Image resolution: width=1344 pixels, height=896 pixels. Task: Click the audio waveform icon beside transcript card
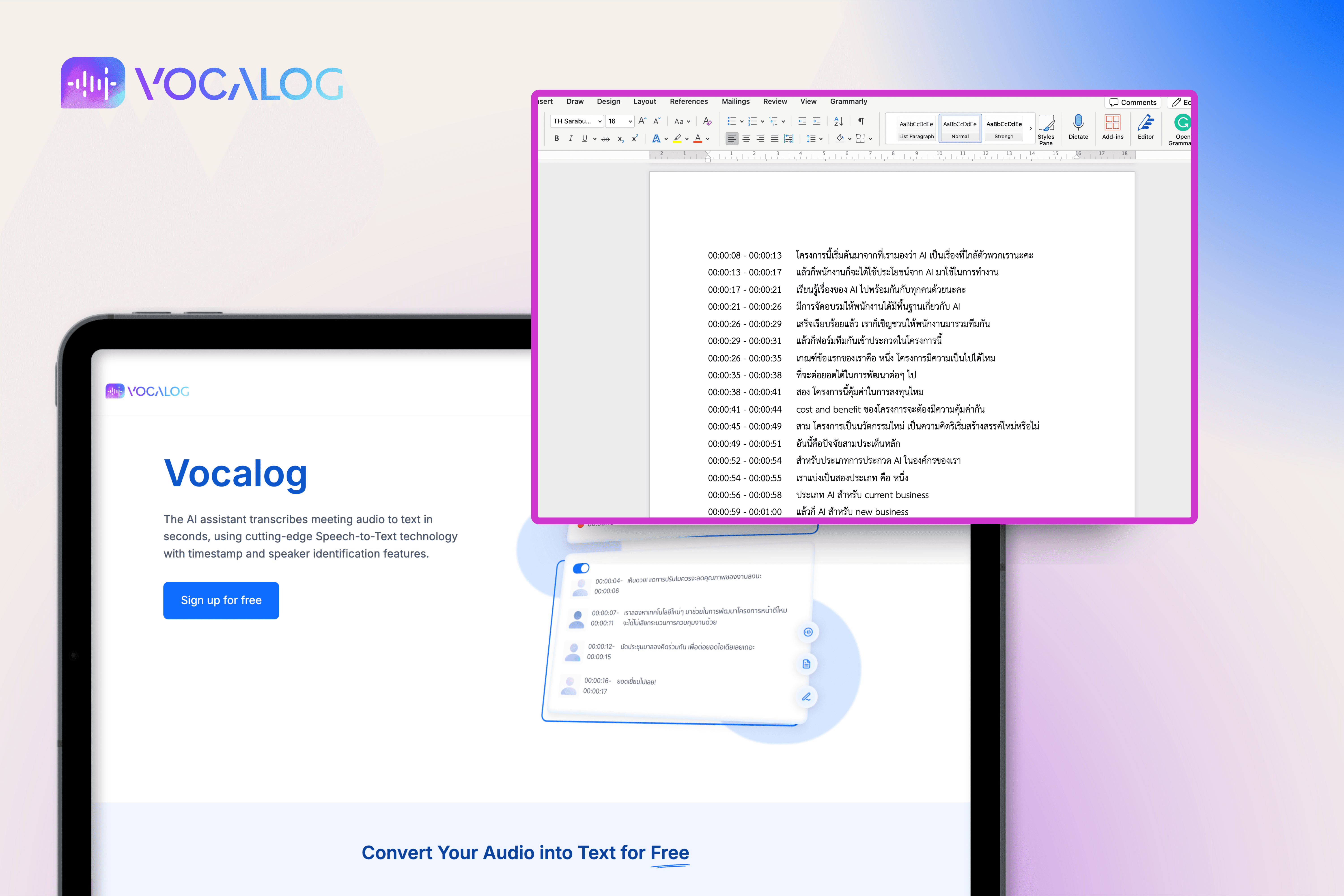pos(808,632)
